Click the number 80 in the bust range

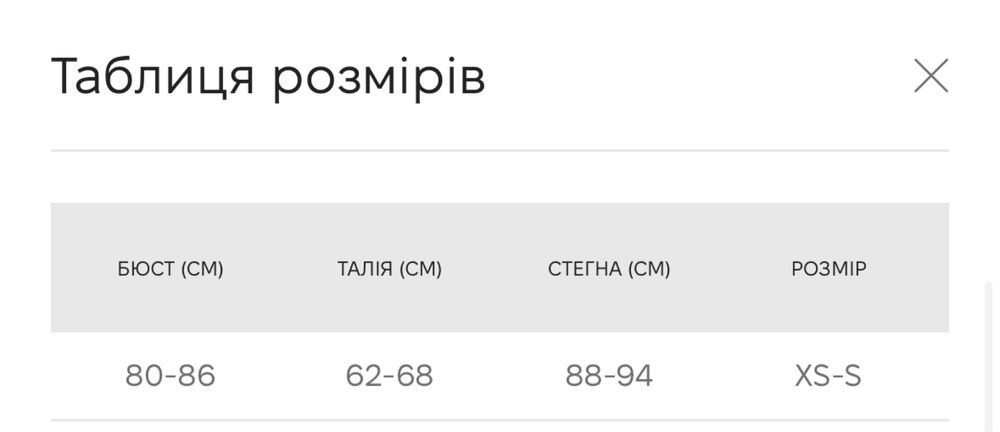pos(144,376)
